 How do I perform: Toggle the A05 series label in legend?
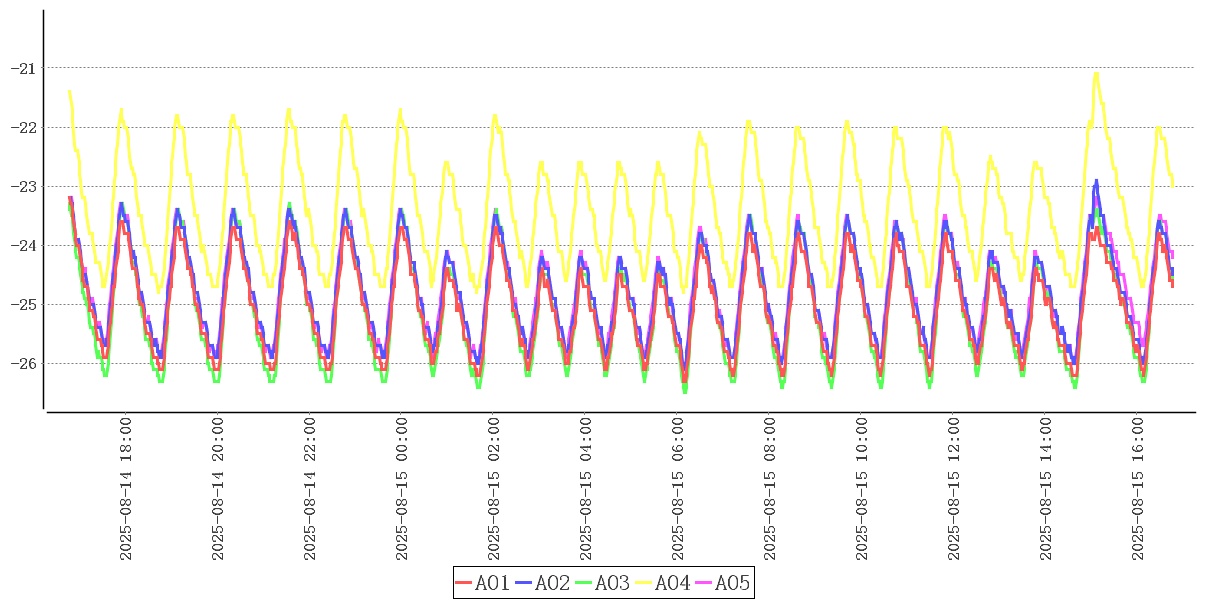coord(732,583)
